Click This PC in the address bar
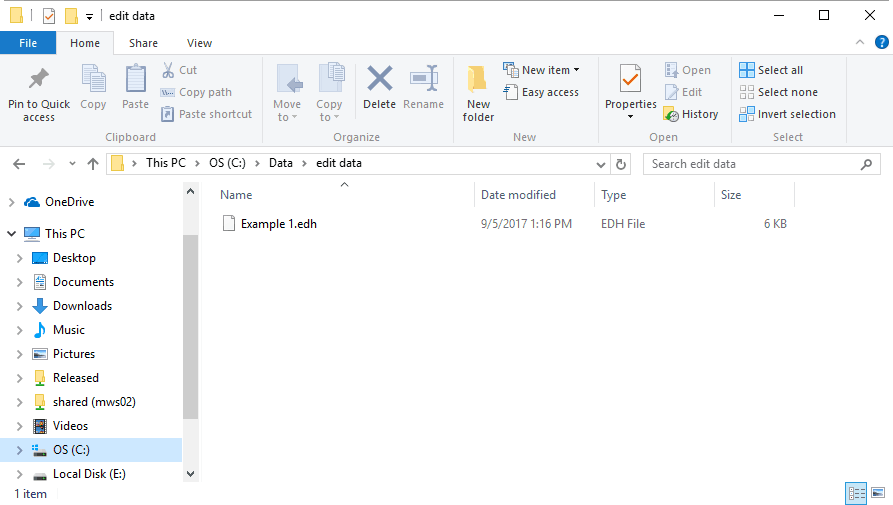Image resolution: width=893 pixels, height=505 pixels. coord(166,163)
